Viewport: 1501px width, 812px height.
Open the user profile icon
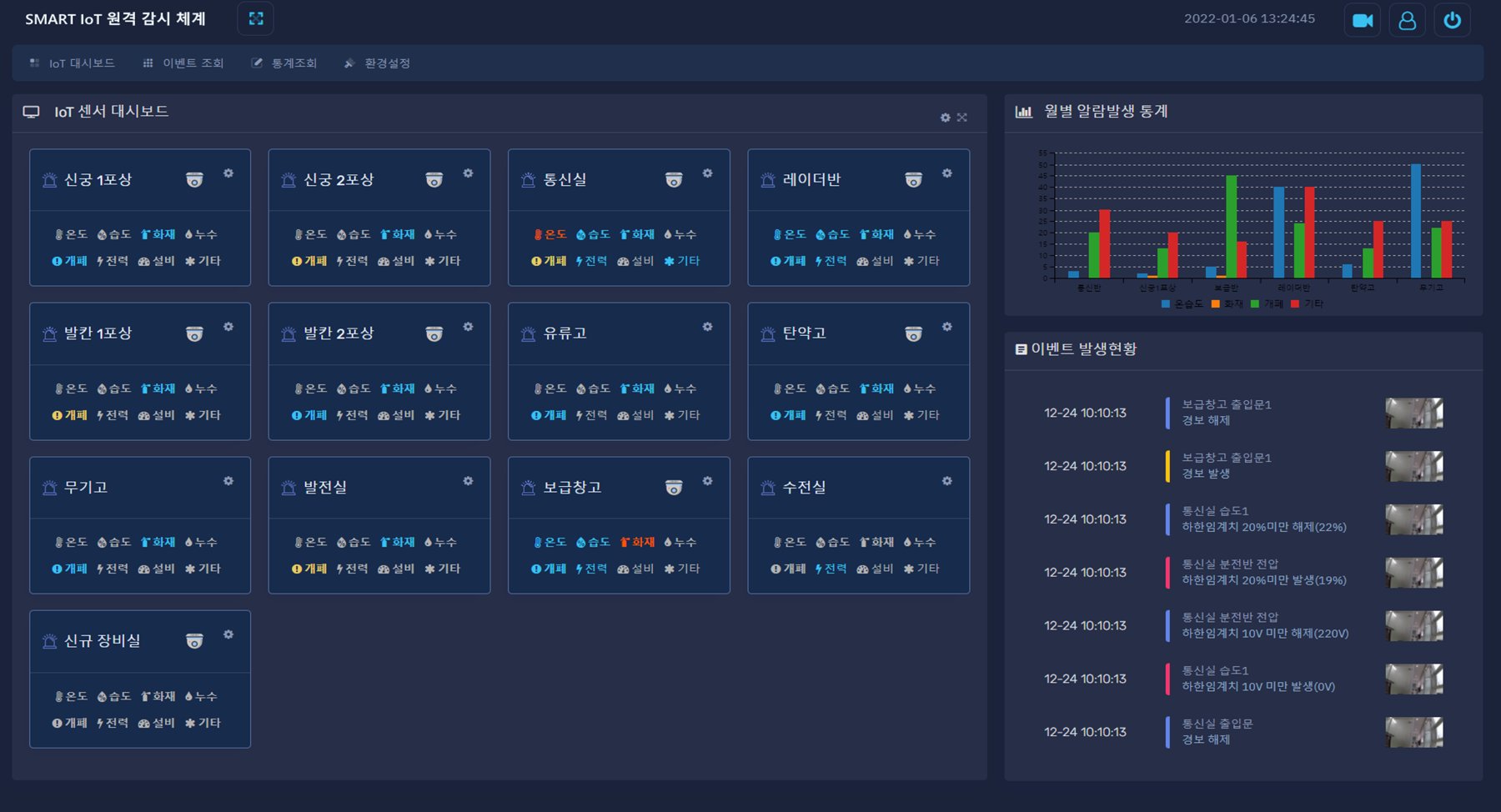point(1407,20)
